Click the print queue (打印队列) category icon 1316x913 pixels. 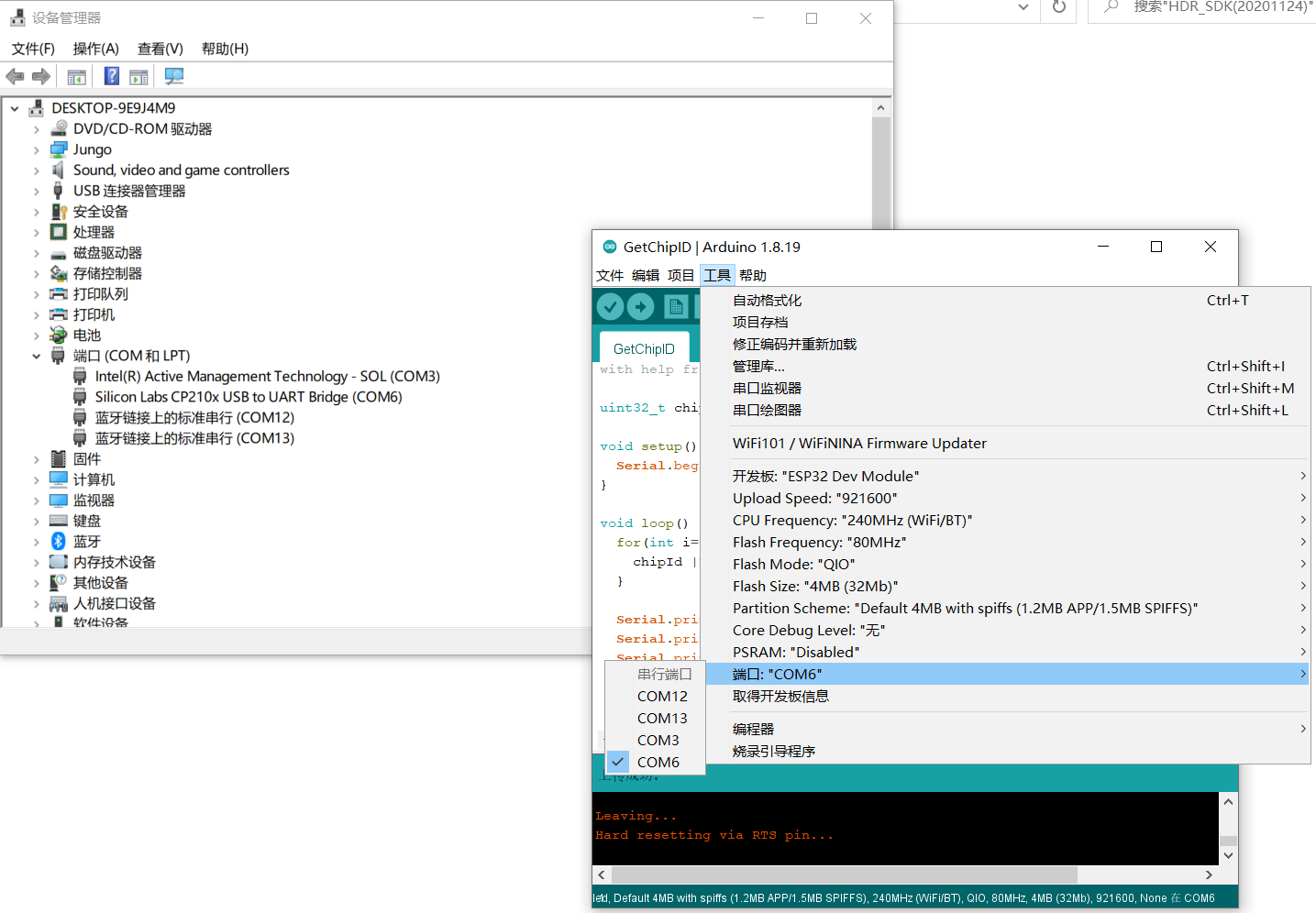tap(59, 294)
